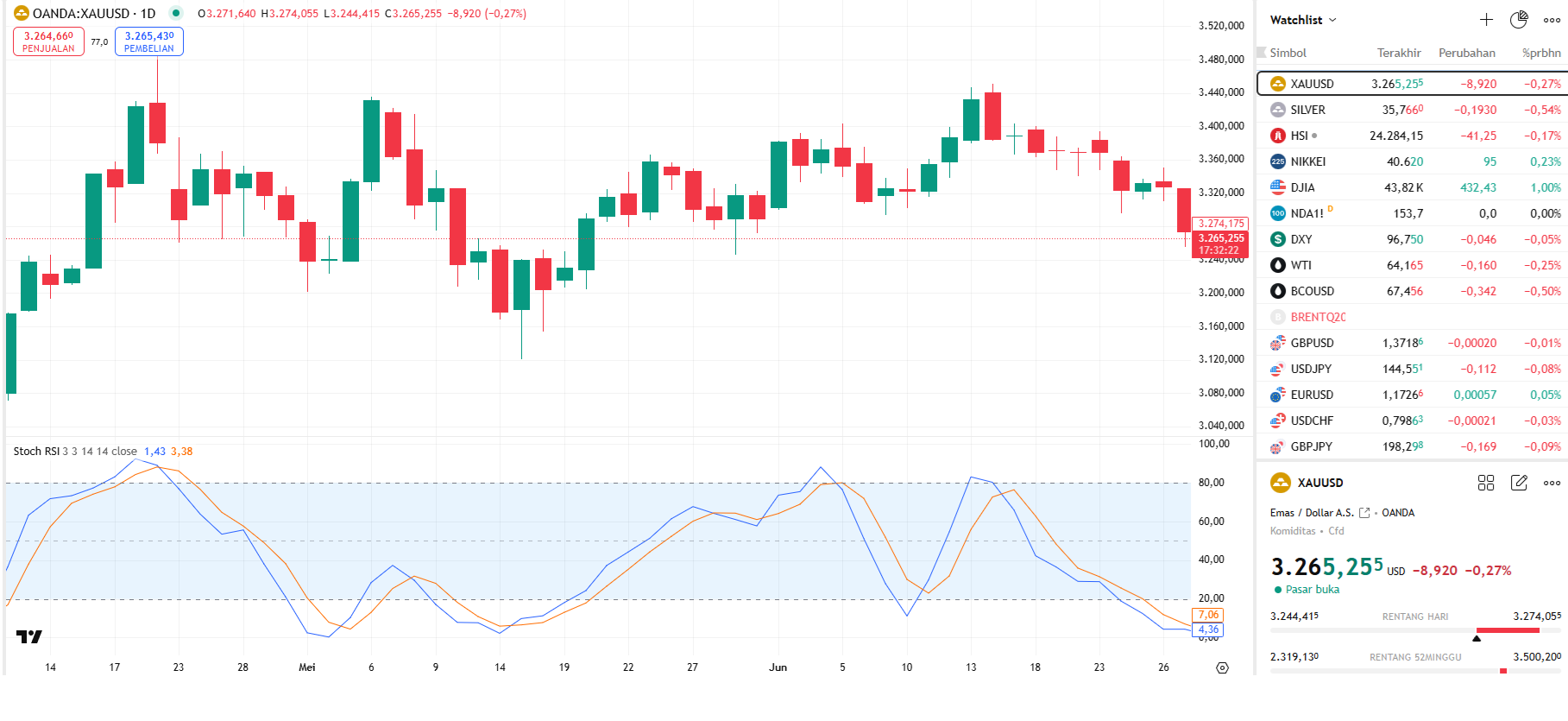Click the time axis settings gear icon
The image size is (1568, 721).
pos(1222,667)
